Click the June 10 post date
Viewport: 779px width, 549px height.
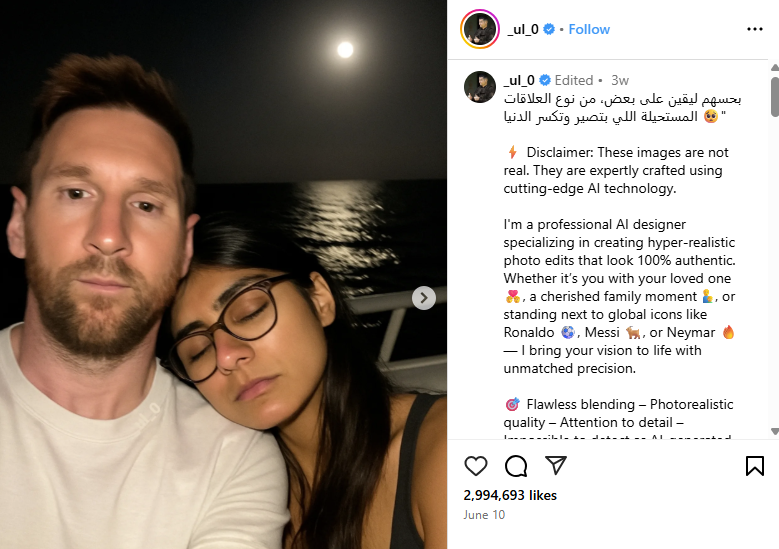(x=484, y=515)
